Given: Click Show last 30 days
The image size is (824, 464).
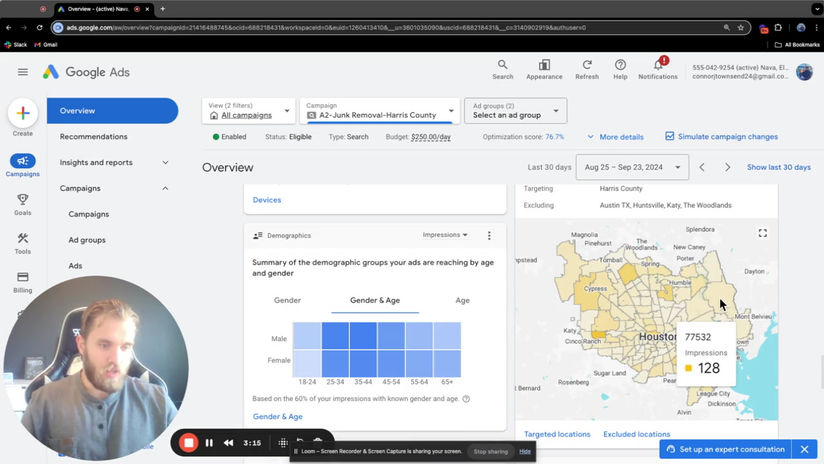Looking at the screenshot, I should [779, 167].
